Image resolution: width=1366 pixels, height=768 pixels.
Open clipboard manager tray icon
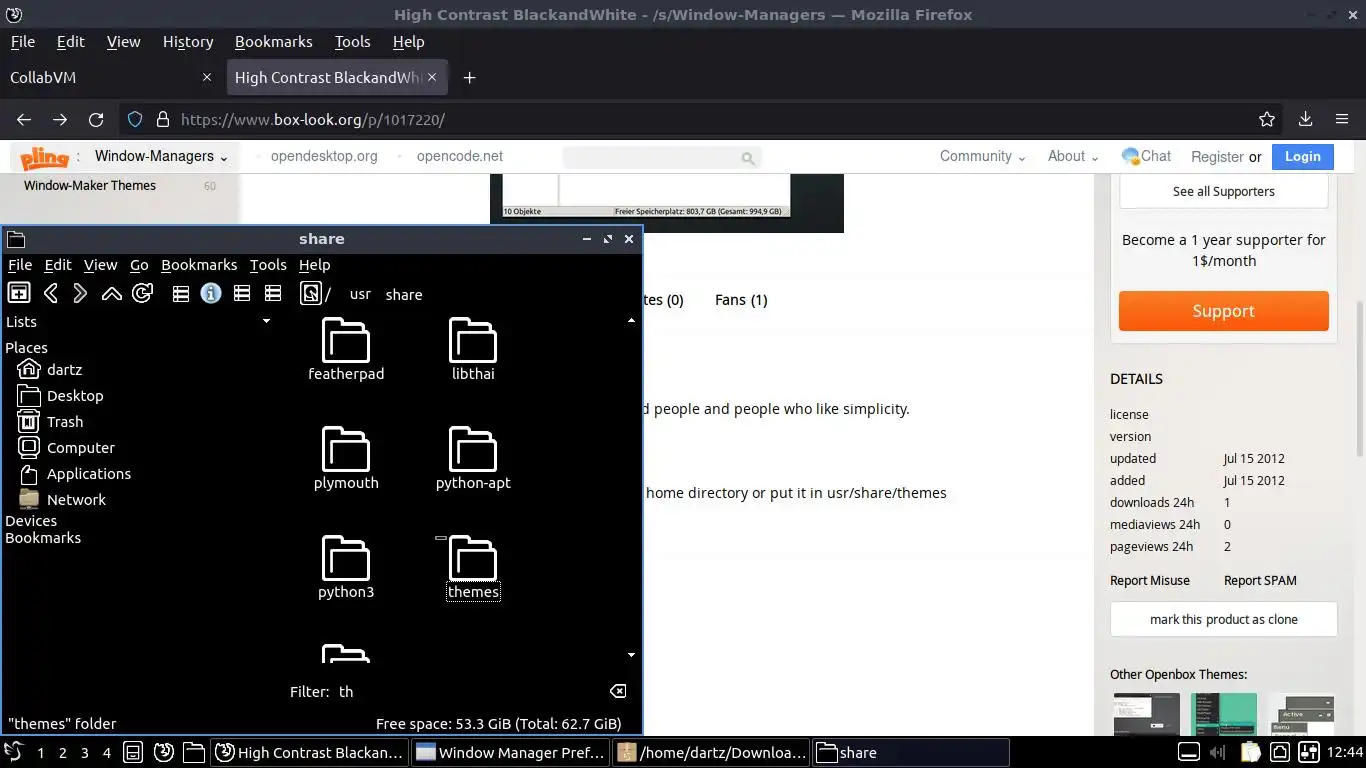(x=1250, y=752)
